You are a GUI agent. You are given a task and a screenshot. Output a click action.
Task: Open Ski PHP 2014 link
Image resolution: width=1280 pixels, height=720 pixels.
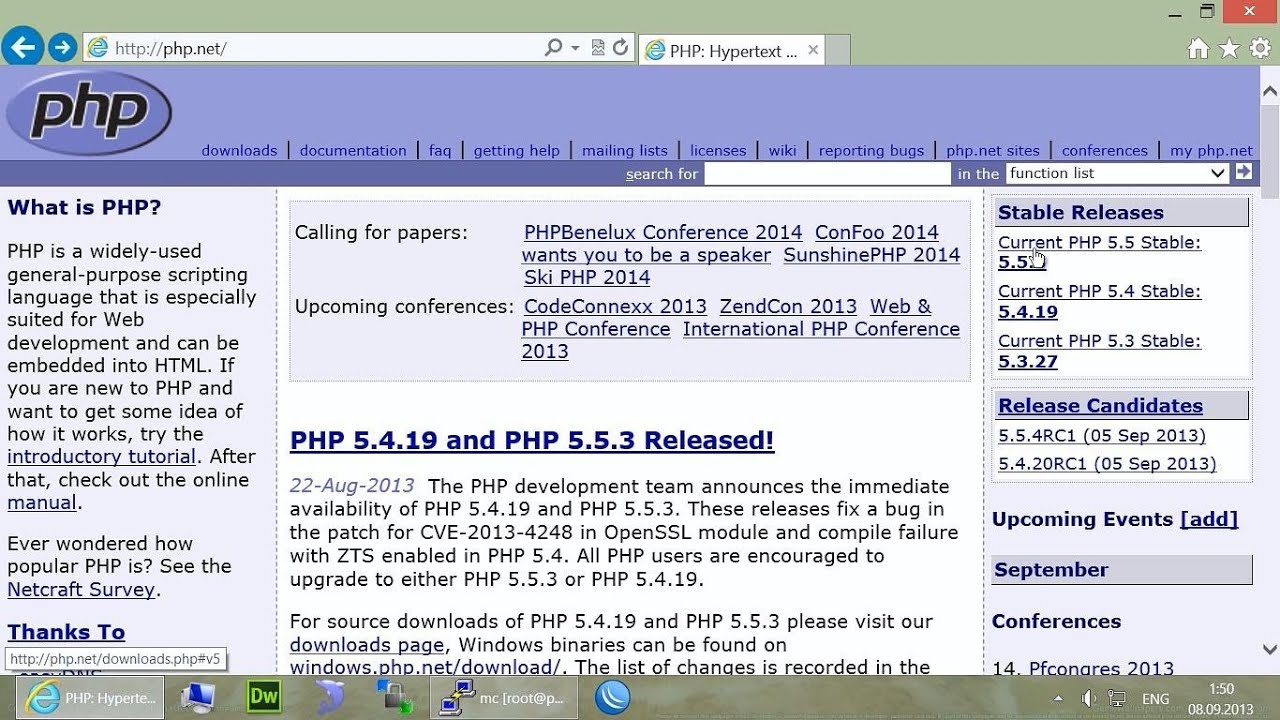point(587,278)
